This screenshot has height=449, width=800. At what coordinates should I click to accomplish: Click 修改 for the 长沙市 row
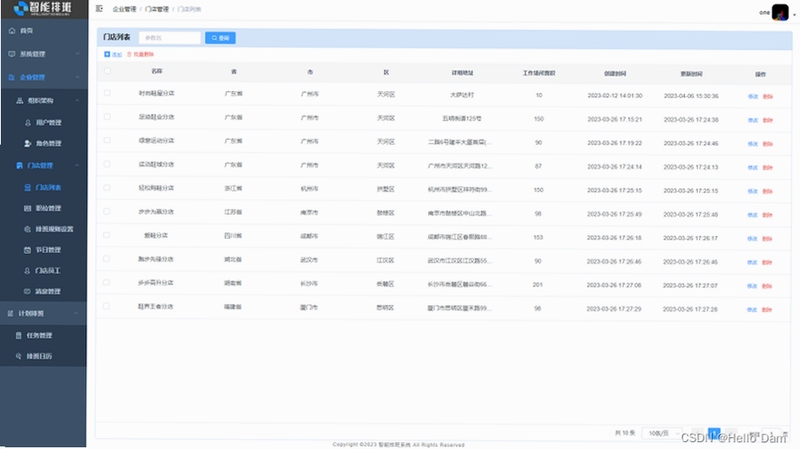752,286
